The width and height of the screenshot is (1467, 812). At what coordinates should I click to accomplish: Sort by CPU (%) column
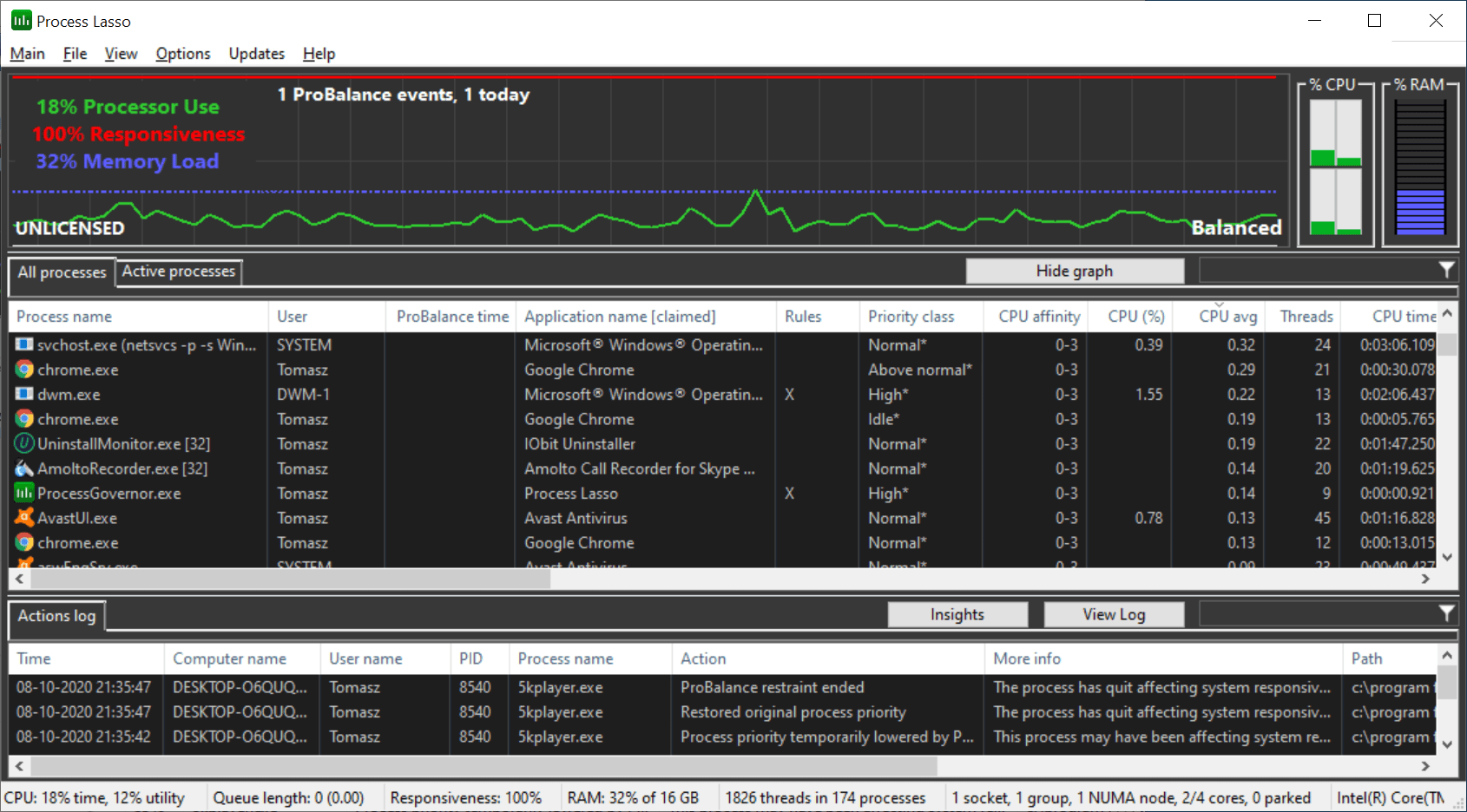1130,317
